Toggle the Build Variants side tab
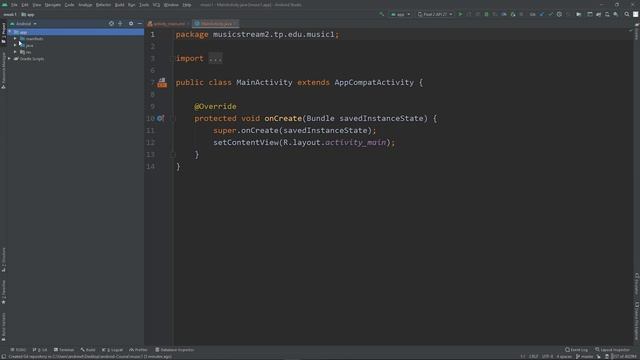 (4, 327)
